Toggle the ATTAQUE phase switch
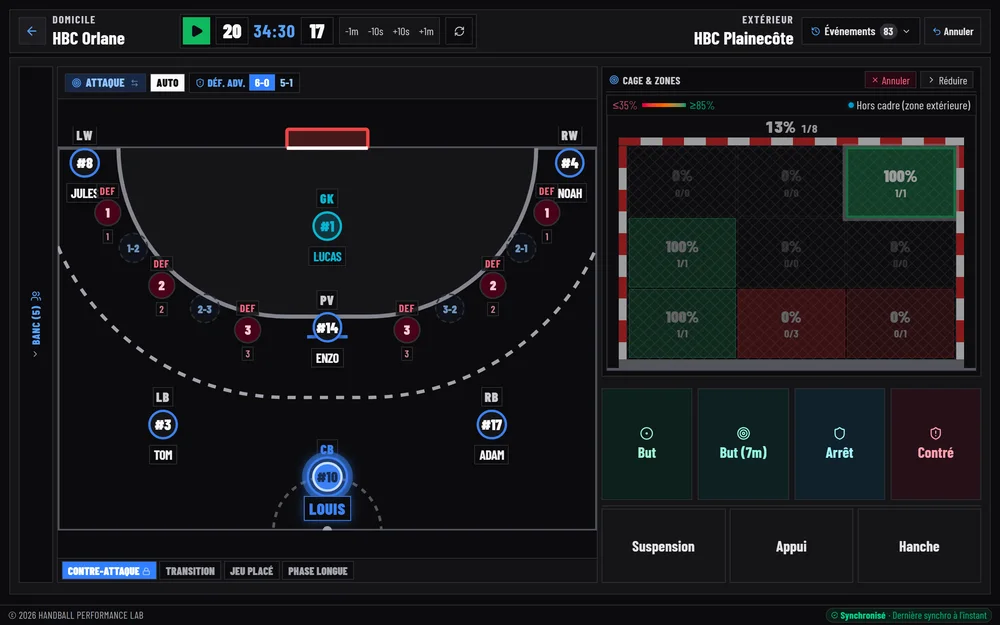 click(105, 83)
